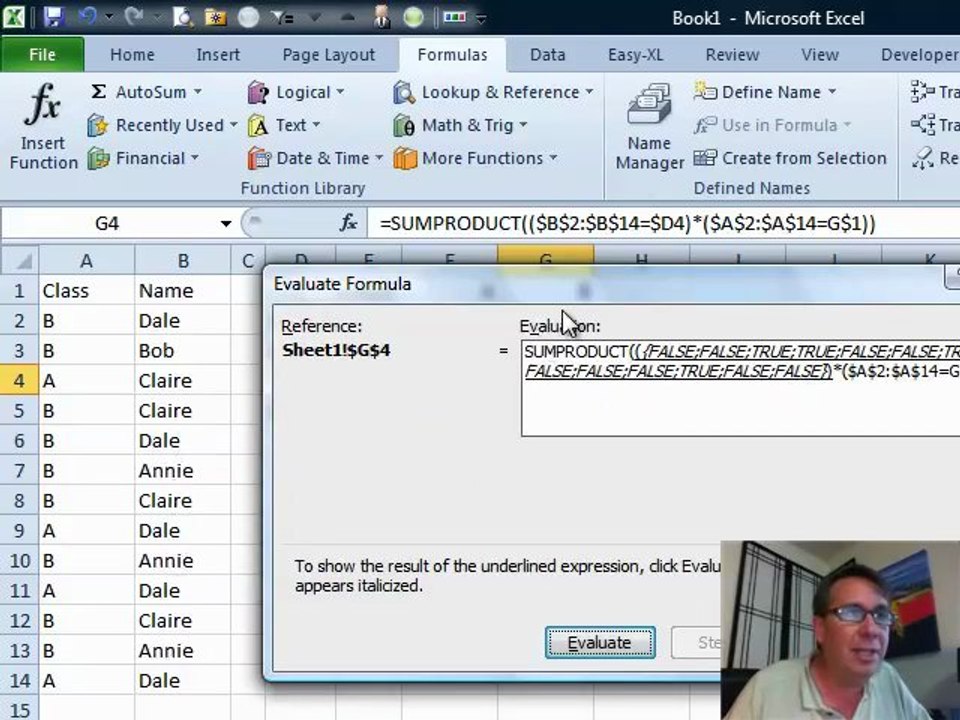The width and height of the screenshot is (960, 720).
Task: Click the Evaluate button
Action: (600, 643)
